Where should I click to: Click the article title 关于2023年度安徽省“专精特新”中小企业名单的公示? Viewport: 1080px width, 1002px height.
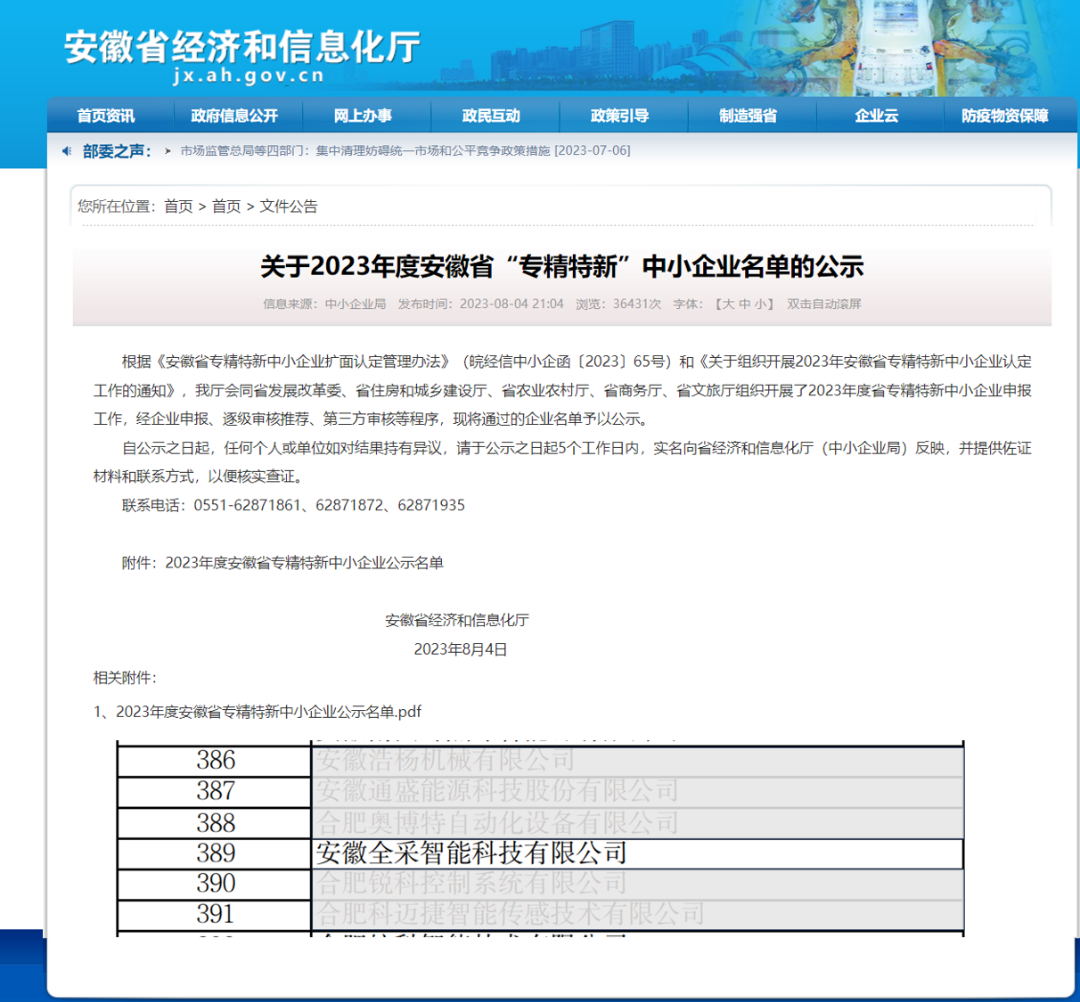562,267
